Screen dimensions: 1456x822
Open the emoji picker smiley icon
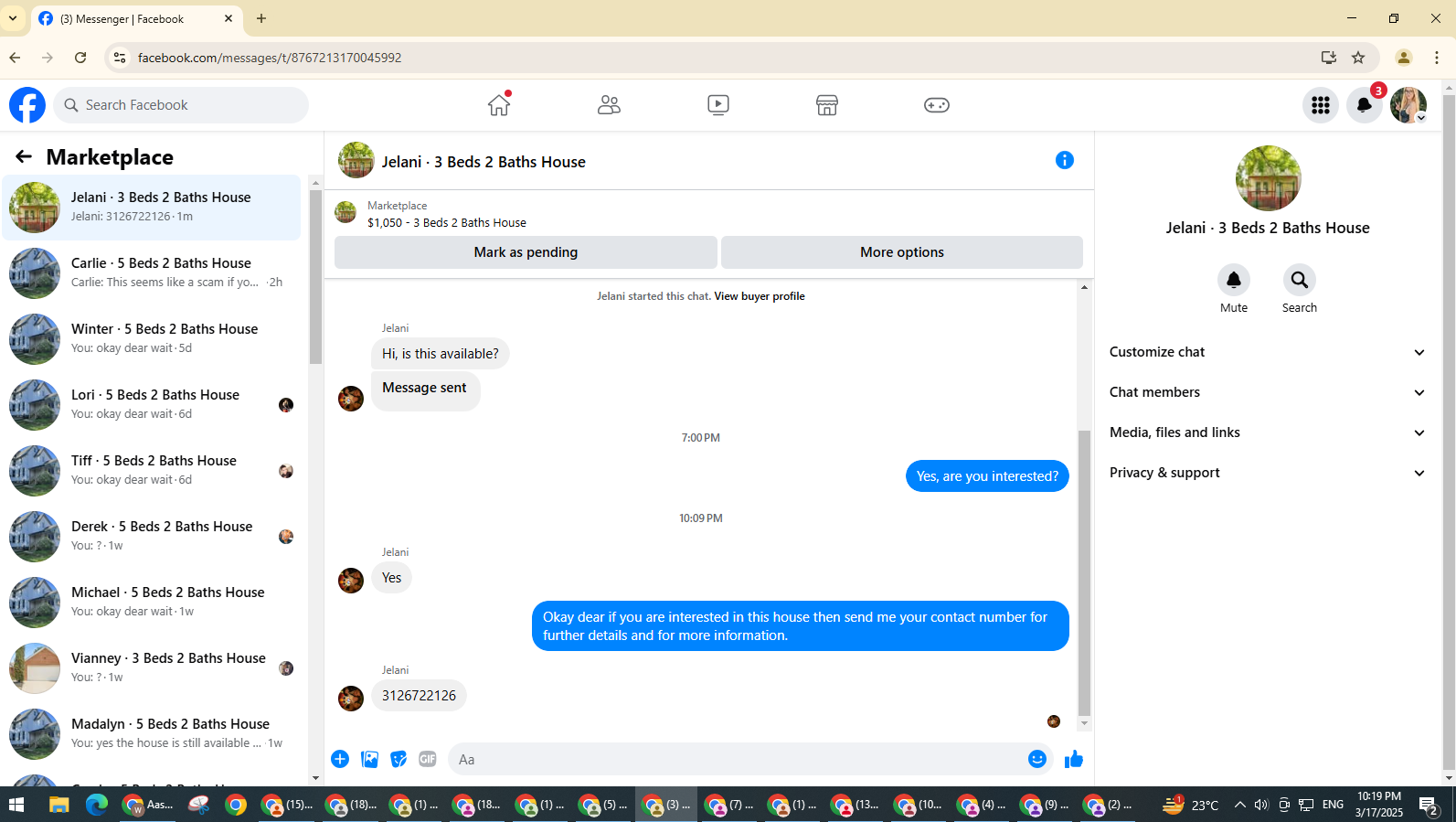click(1037, 759)
